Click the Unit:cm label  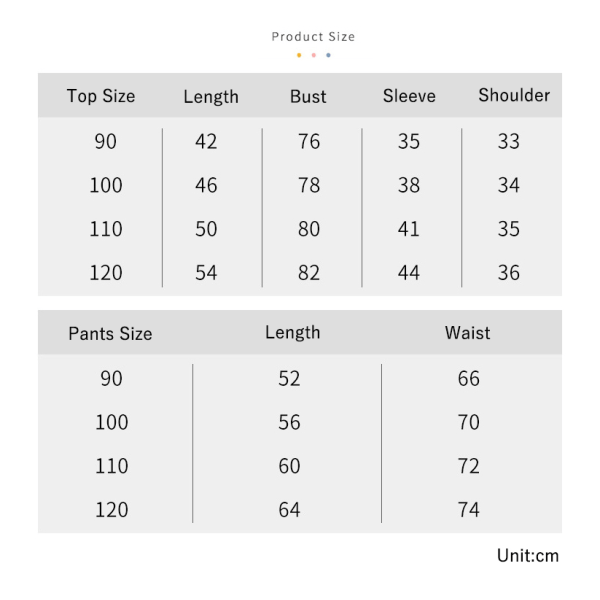click(x=528, y=556)
